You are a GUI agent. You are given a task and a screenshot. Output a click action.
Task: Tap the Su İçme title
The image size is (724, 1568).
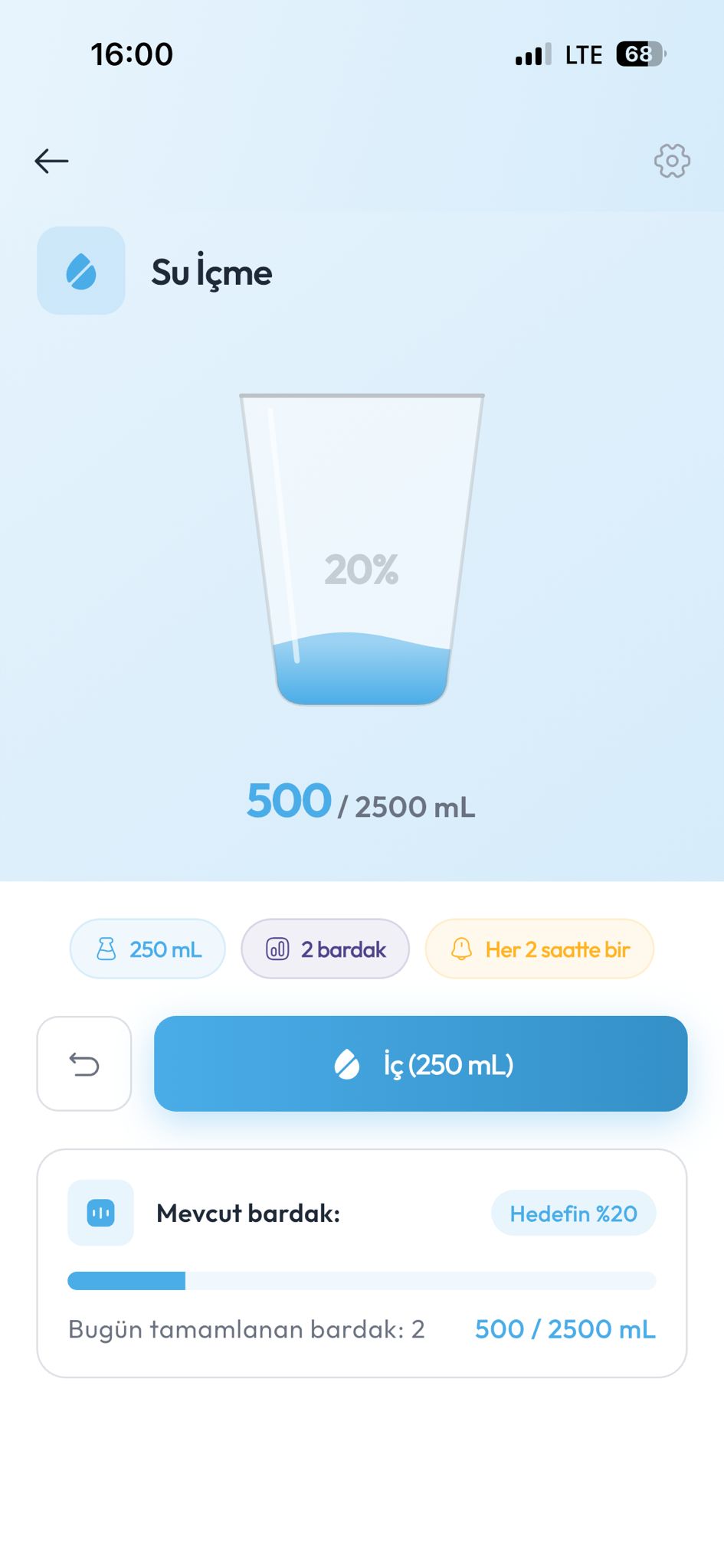tap(211, 273)
